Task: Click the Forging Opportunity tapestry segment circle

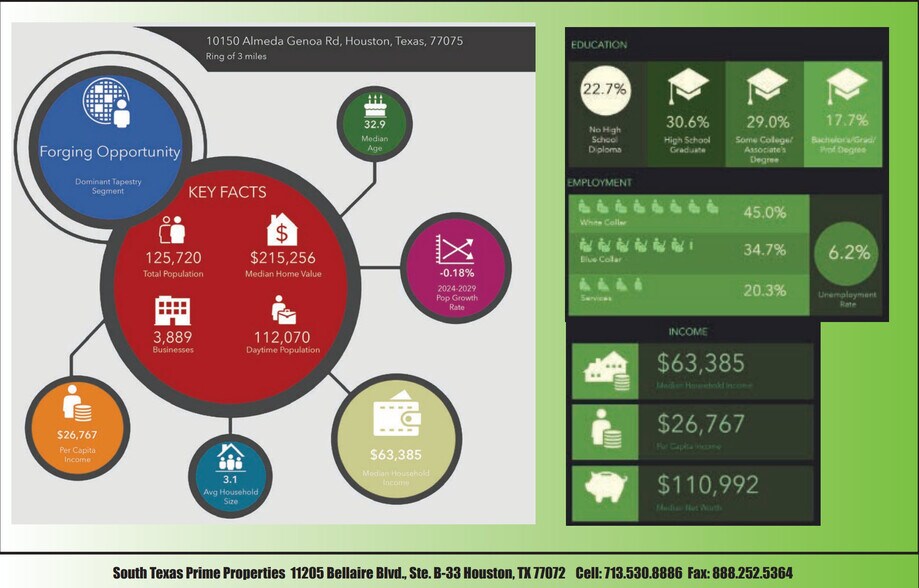Action: tap(110, 146)
